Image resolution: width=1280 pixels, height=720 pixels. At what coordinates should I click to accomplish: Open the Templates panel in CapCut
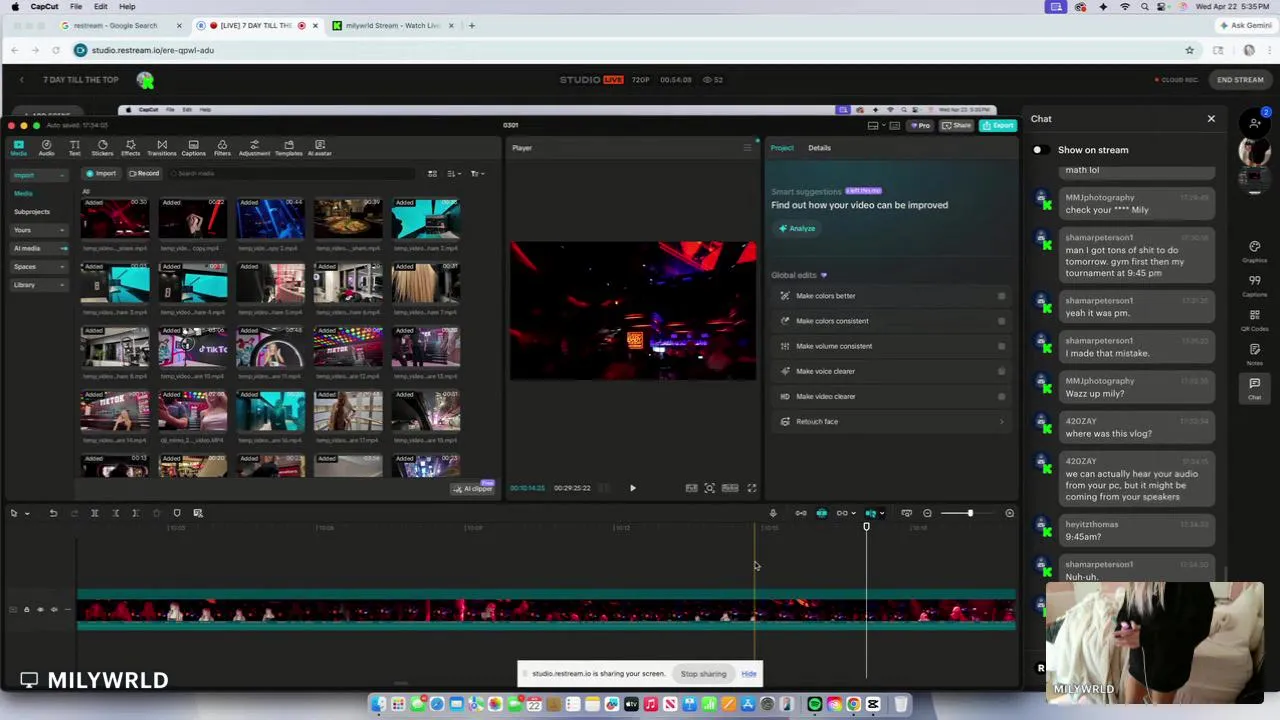click(288, 148)
